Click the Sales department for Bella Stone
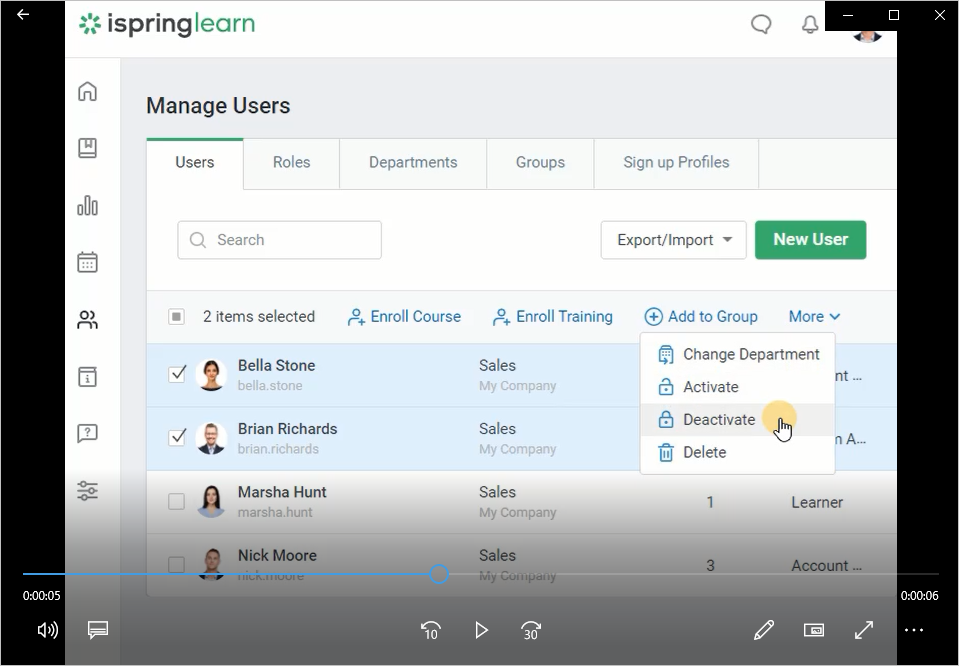The width and height of the screenshot is (959, 666). [x=497, y=366]
